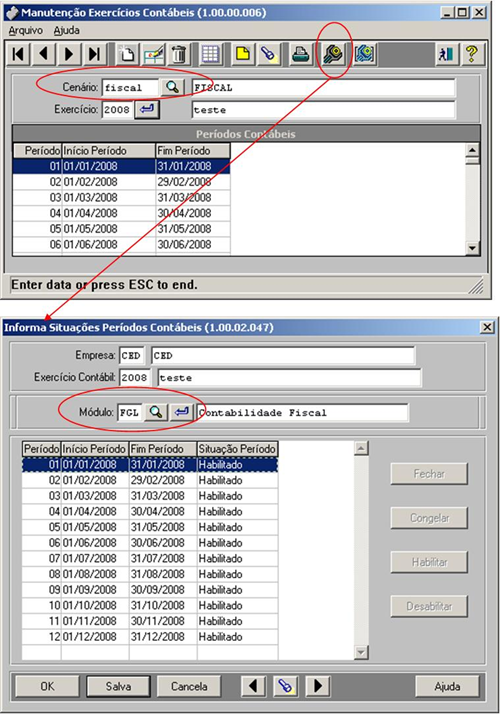The image size is (500, 714).
Task: Click the Habilitar button
Action: coord(429,562)
